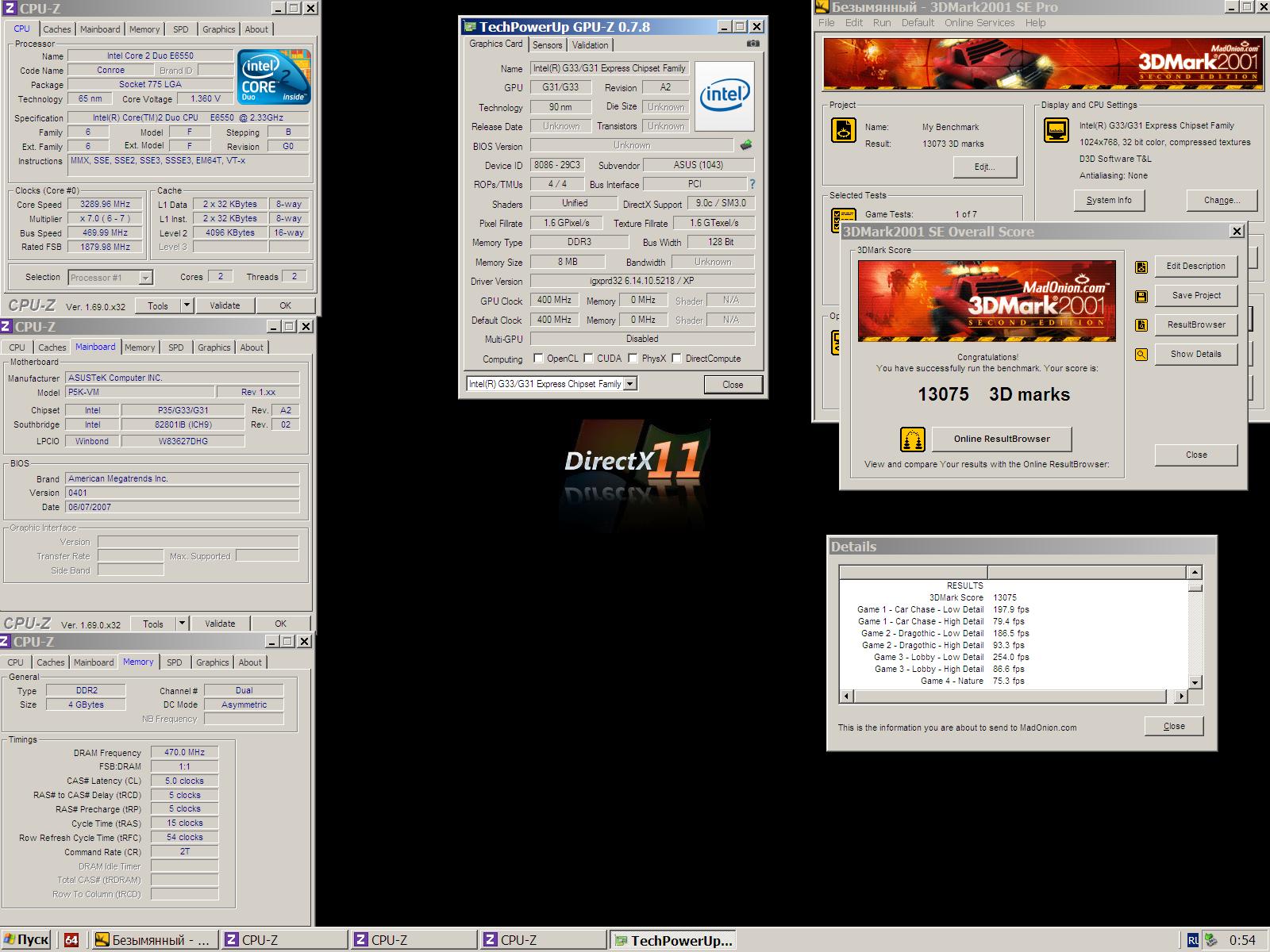Viewport: 1270px width, 952px height.
Task: Click the Save Project floppy icon
Action: [x=1141, y=296]
